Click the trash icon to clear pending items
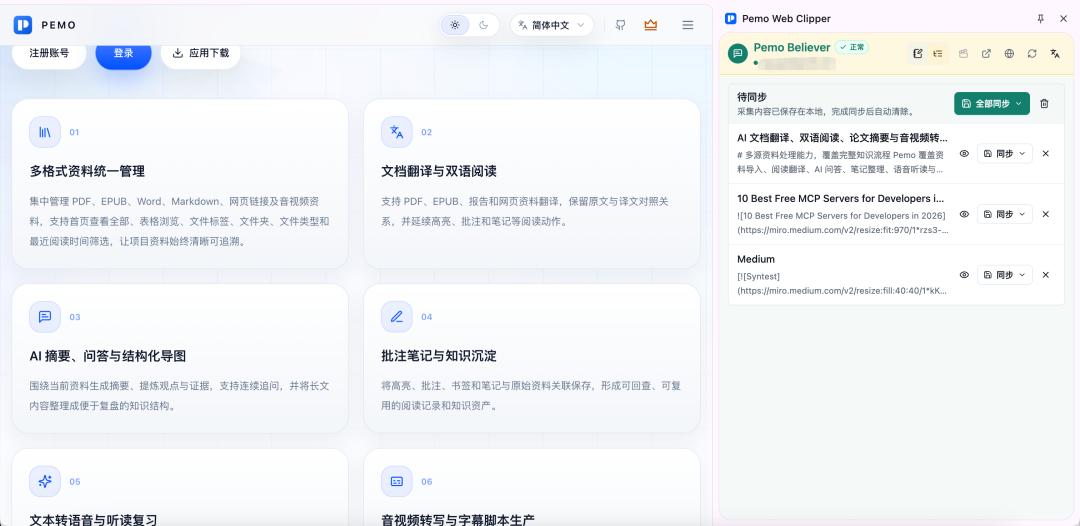 pos(1044,103)
